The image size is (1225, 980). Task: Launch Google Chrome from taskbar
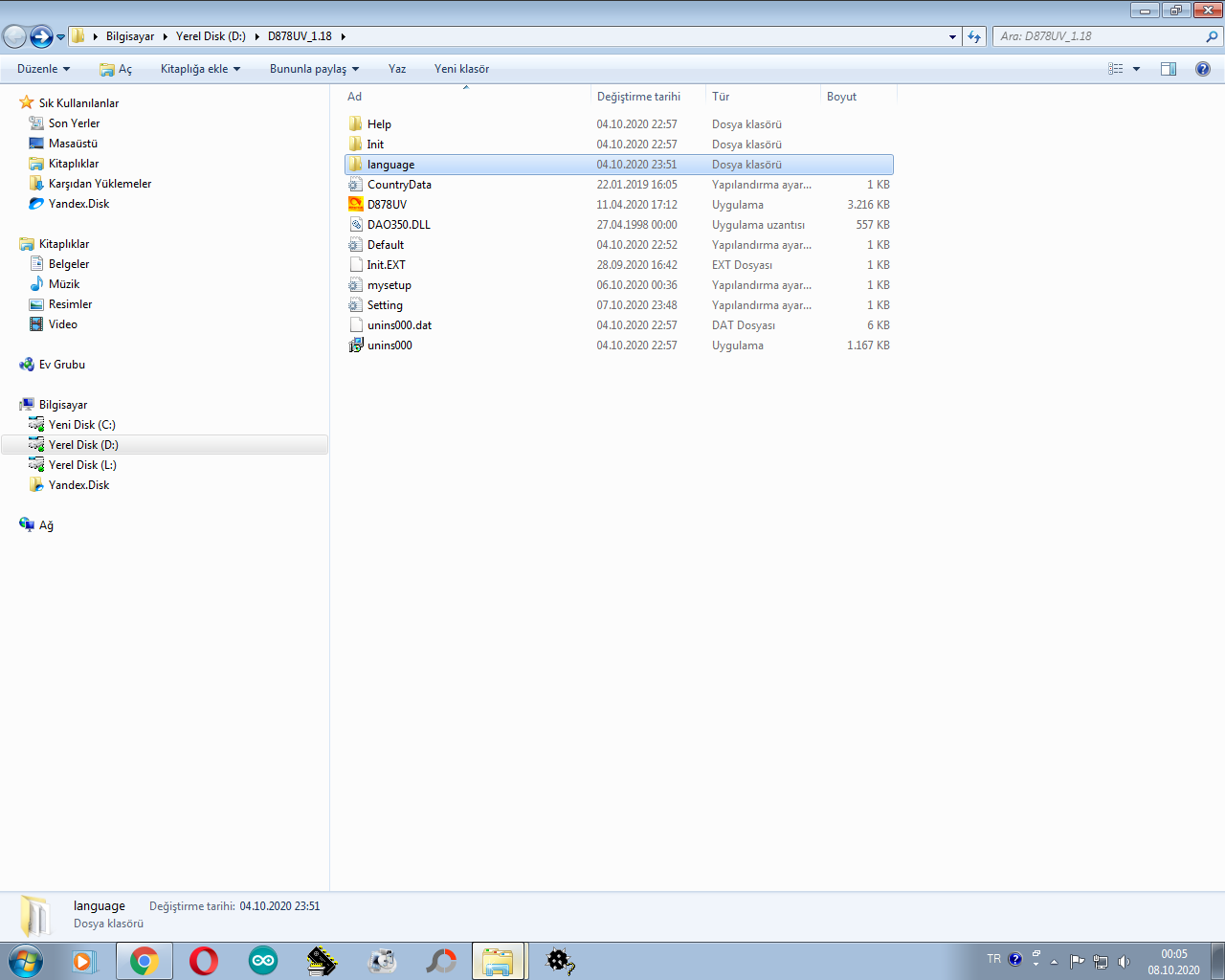click(145, 961)
